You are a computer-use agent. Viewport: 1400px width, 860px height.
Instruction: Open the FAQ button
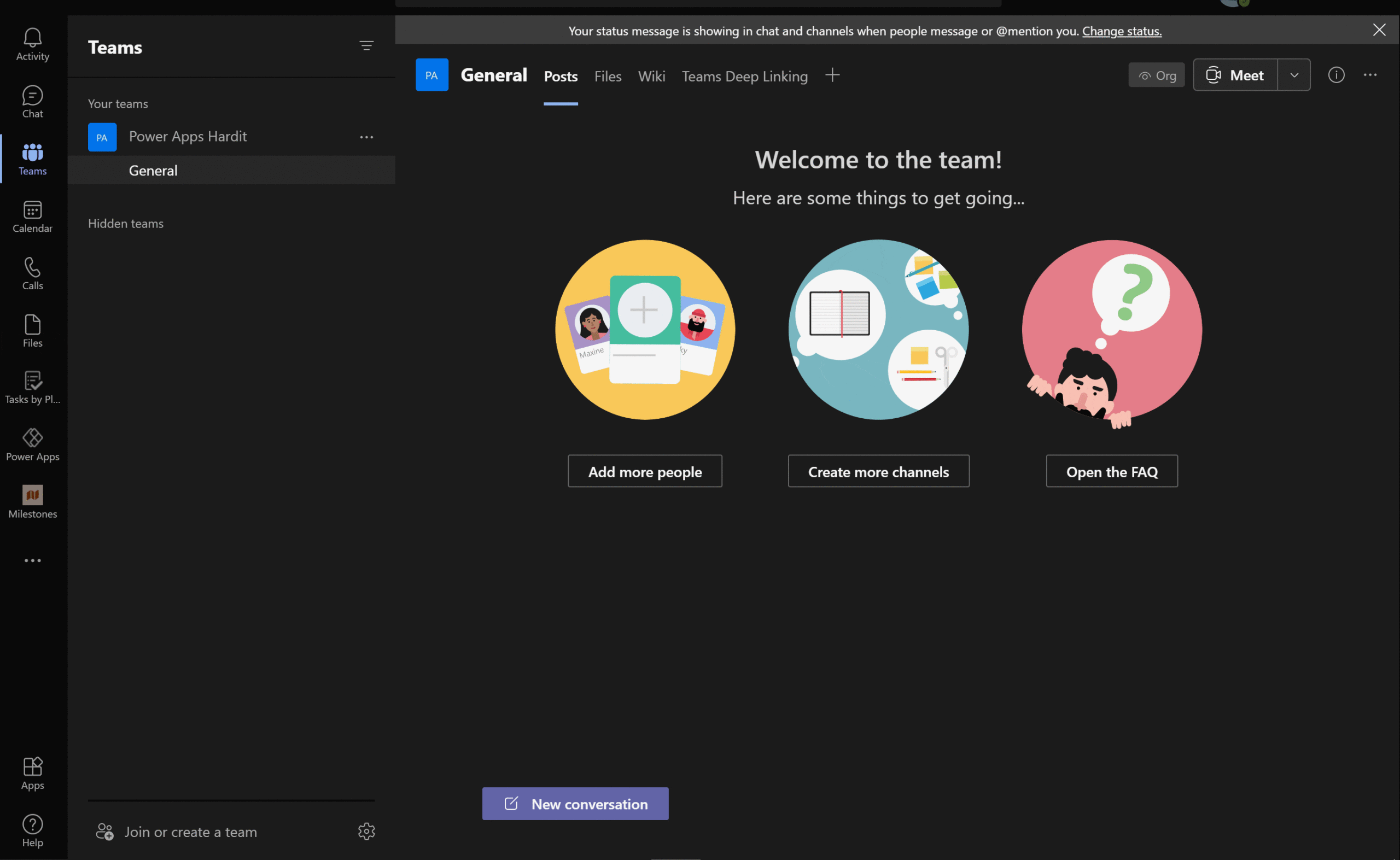point(1112,471)
